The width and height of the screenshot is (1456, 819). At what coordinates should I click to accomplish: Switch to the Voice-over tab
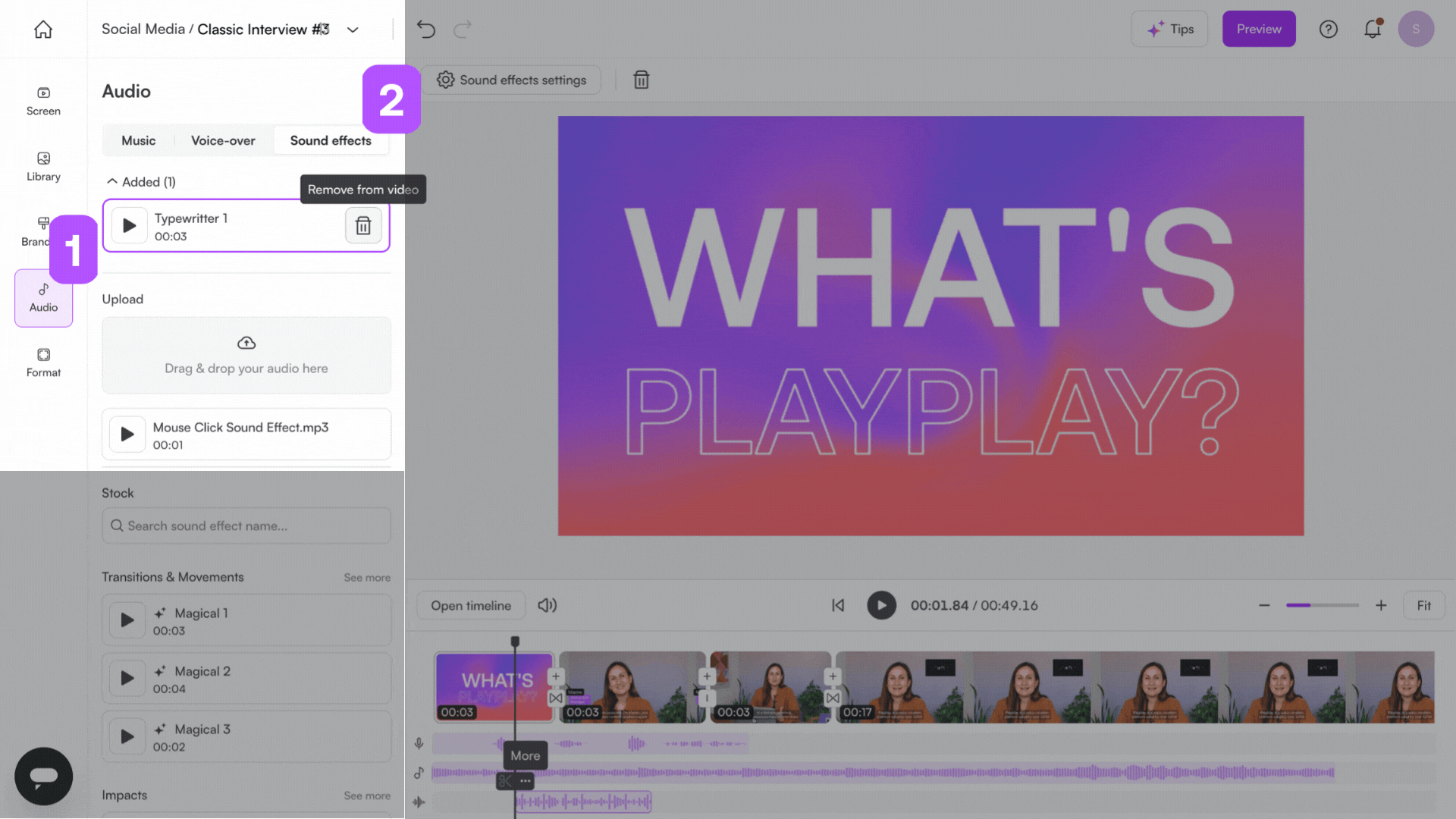pos(223,141)
